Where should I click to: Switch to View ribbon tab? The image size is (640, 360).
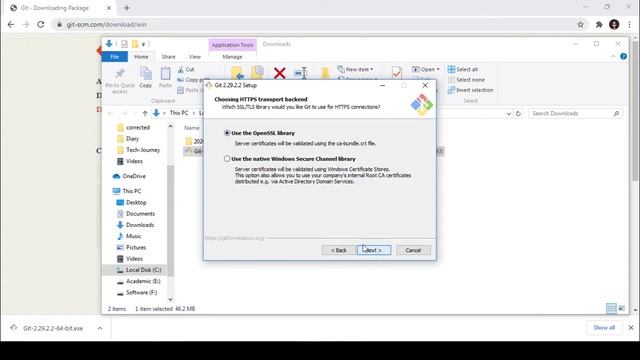point(195,57)
